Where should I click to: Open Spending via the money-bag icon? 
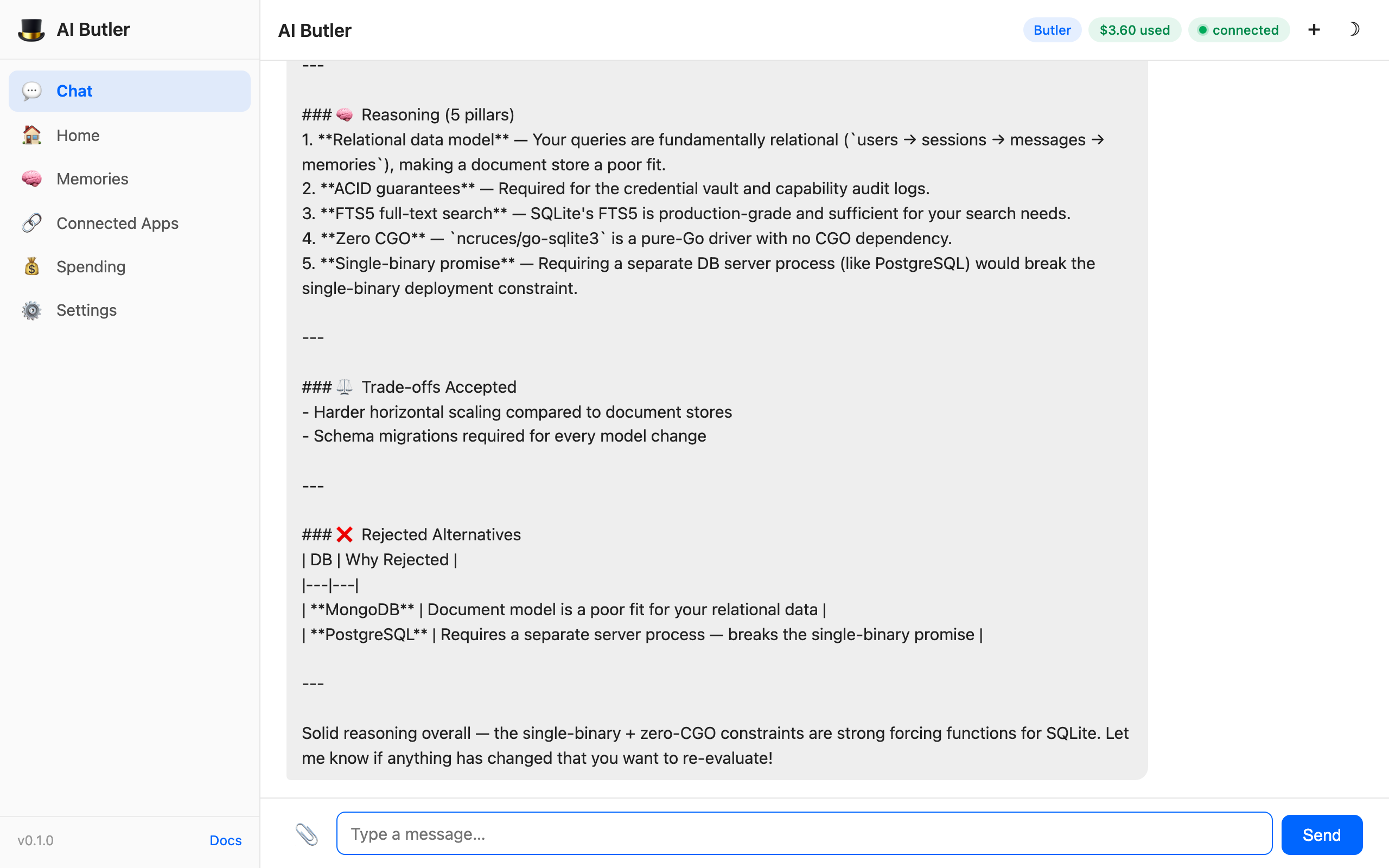[x=32, y=266]
